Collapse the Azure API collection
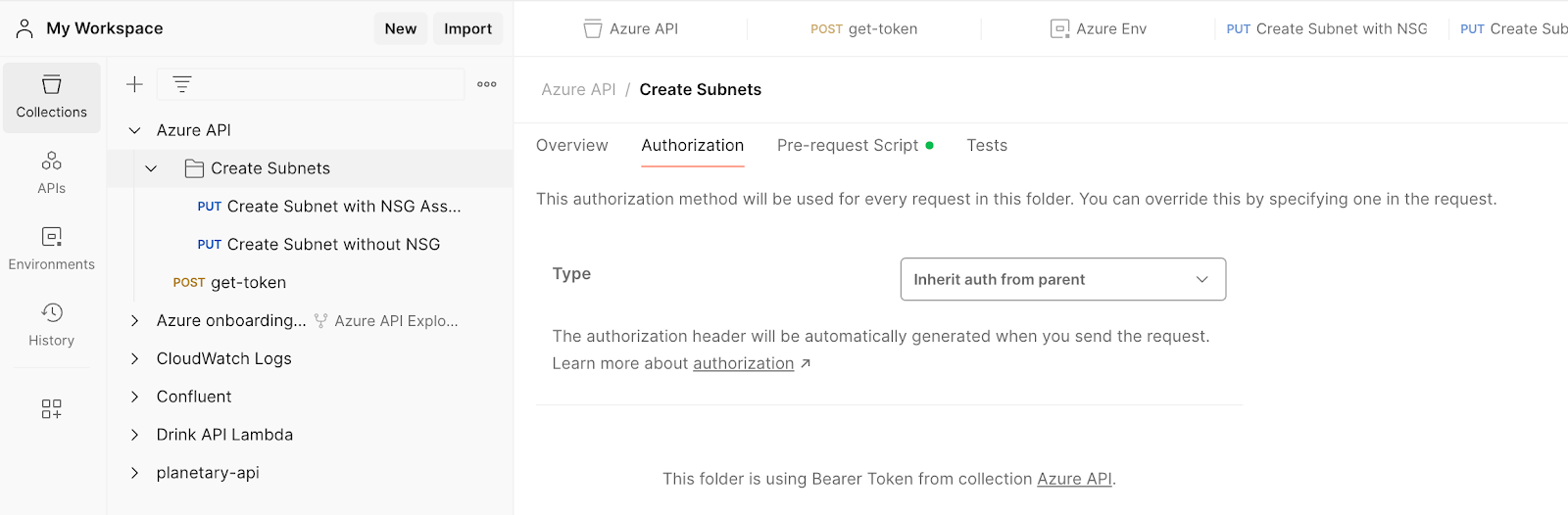 (134, 130)
